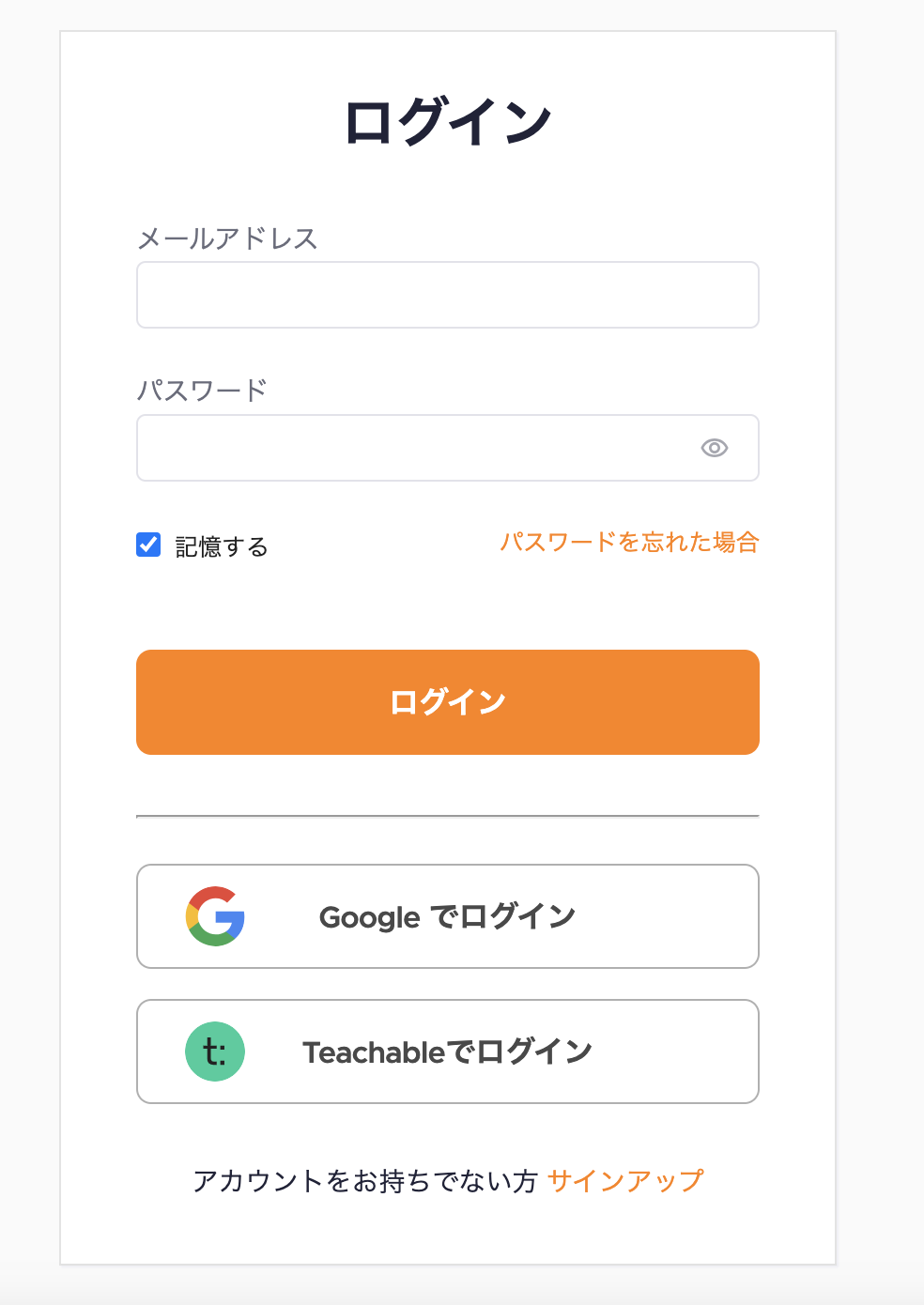
Task: Click the メールアドレス field label
Action: tap(227, 238)
